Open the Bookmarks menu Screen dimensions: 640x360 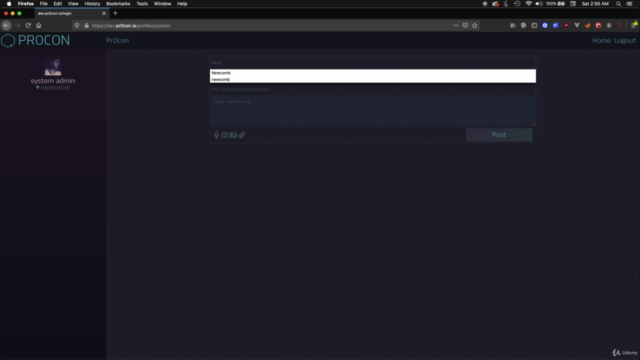point(118,4)
